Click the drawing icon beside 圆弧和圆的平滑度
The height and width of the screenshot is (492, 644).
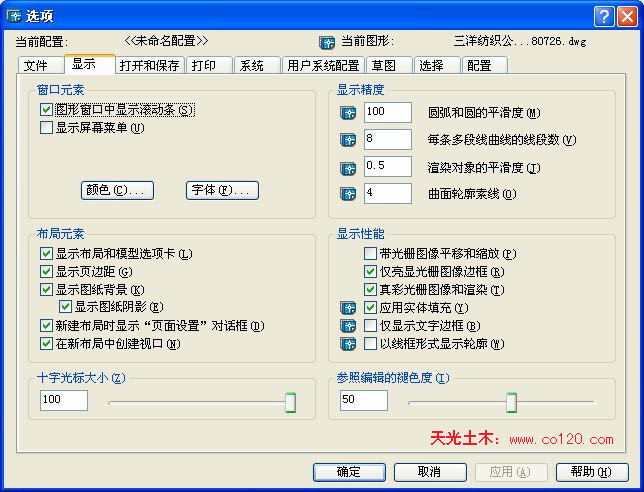point(348,113)
